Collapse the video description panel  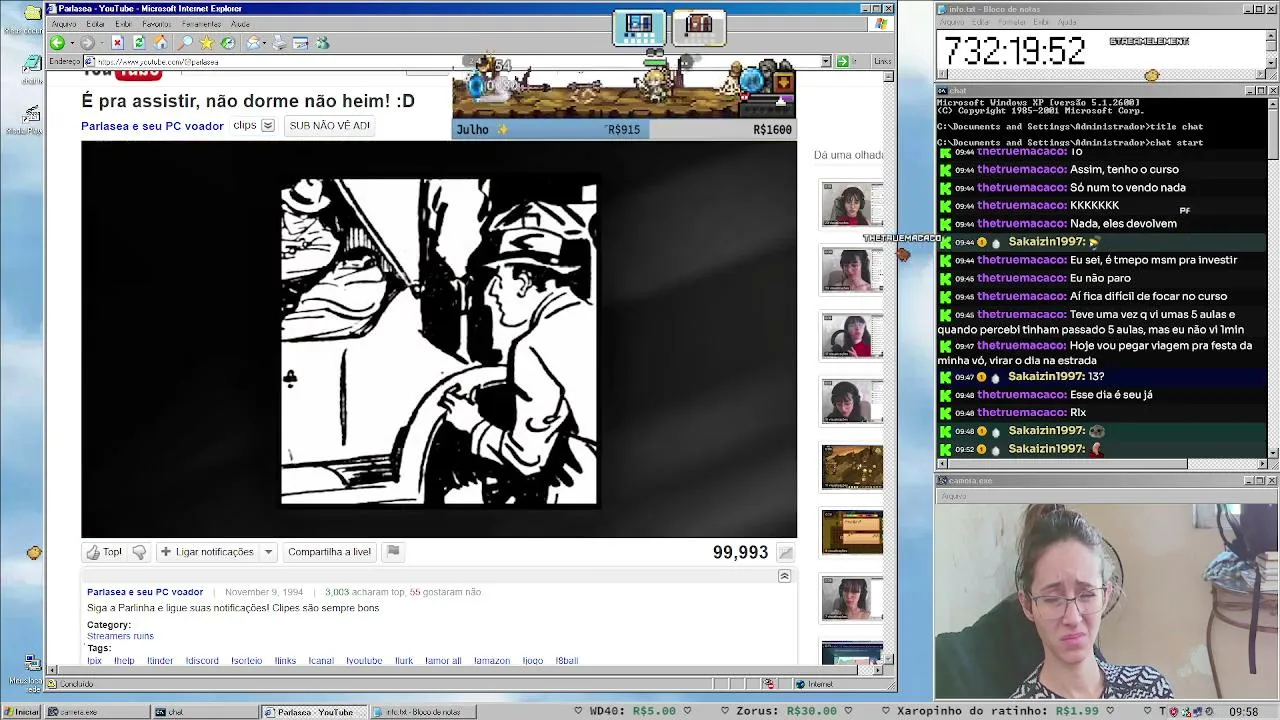tap(784, 576)
